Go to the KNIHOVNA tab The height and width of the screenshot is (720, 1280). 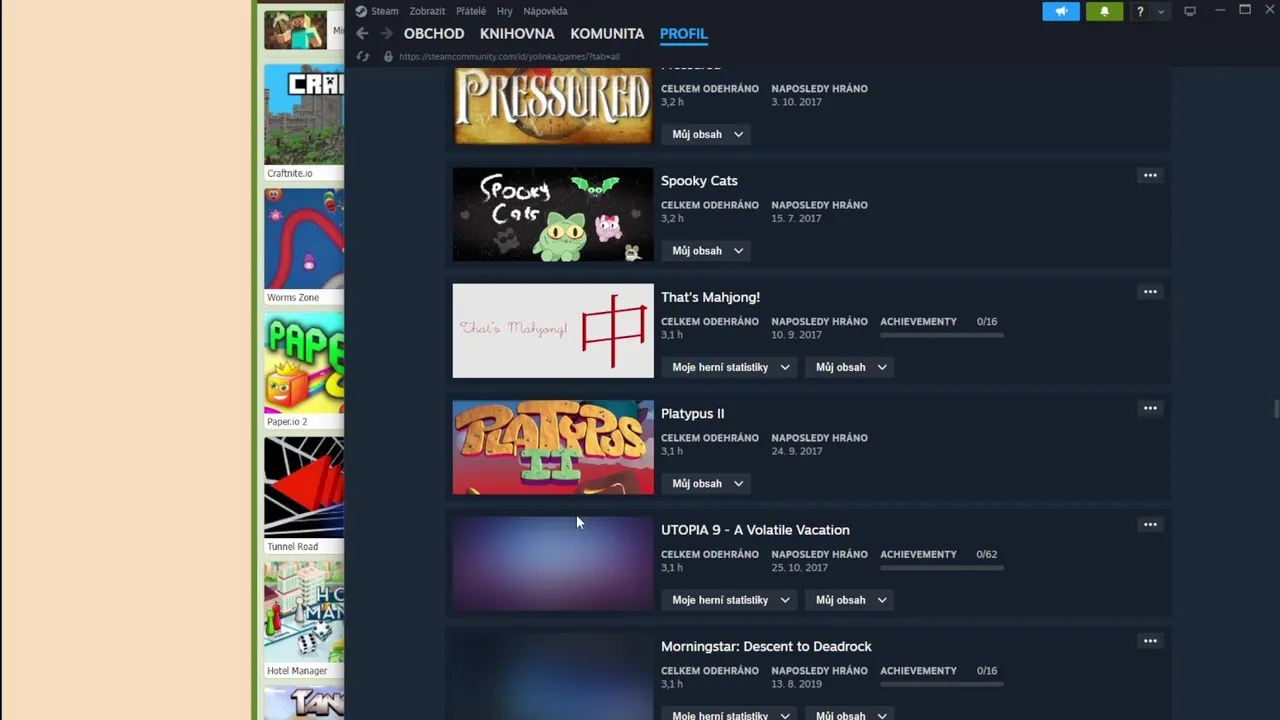517,34
